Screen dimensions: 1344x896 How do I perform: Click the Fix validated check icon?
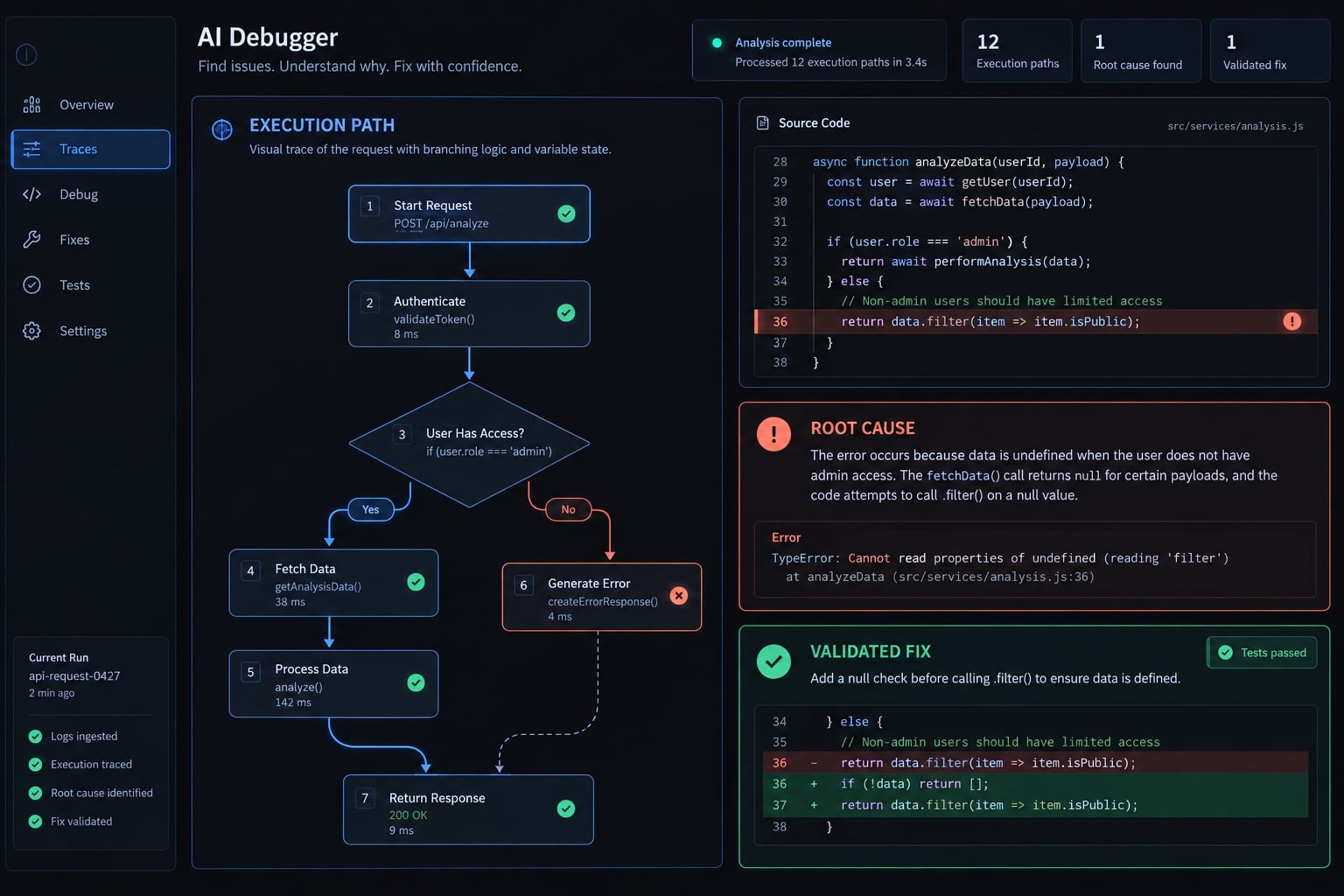tap(35, 822)
